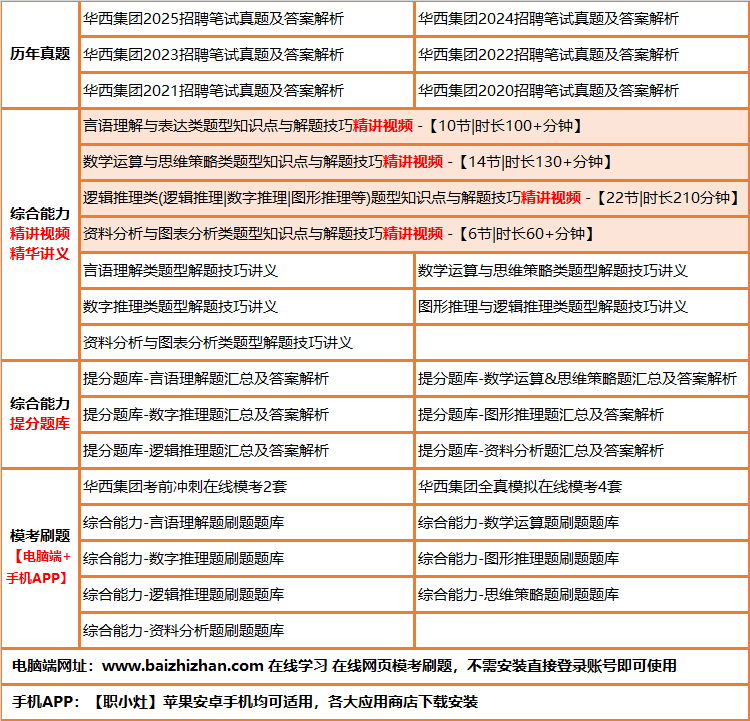Click 华西集团2023招聘笔试真题及答案解析
Viewport: 750px width, 721px height.
[x=247, y=55]
